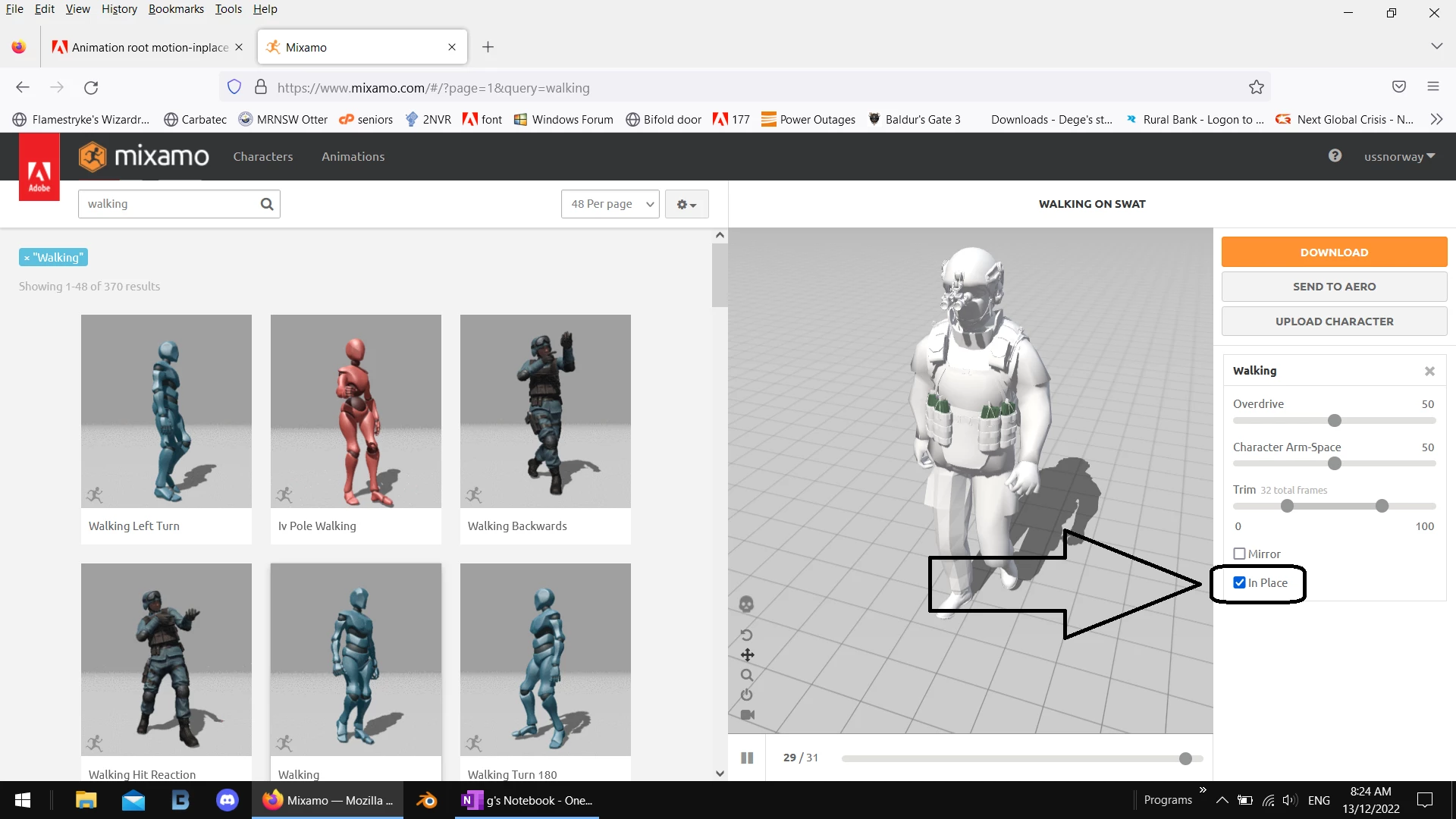
Task: Click the search magnifier in search box
Action: (267, 204)
